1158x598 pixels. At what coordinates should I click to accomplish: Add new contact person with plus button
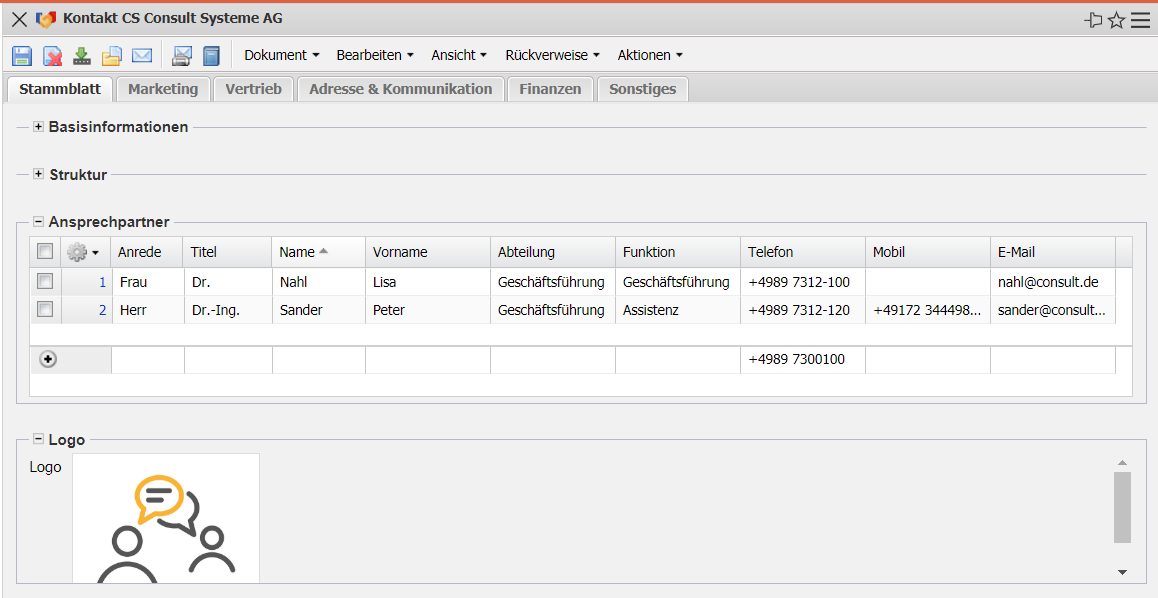(x=48, y=359)
